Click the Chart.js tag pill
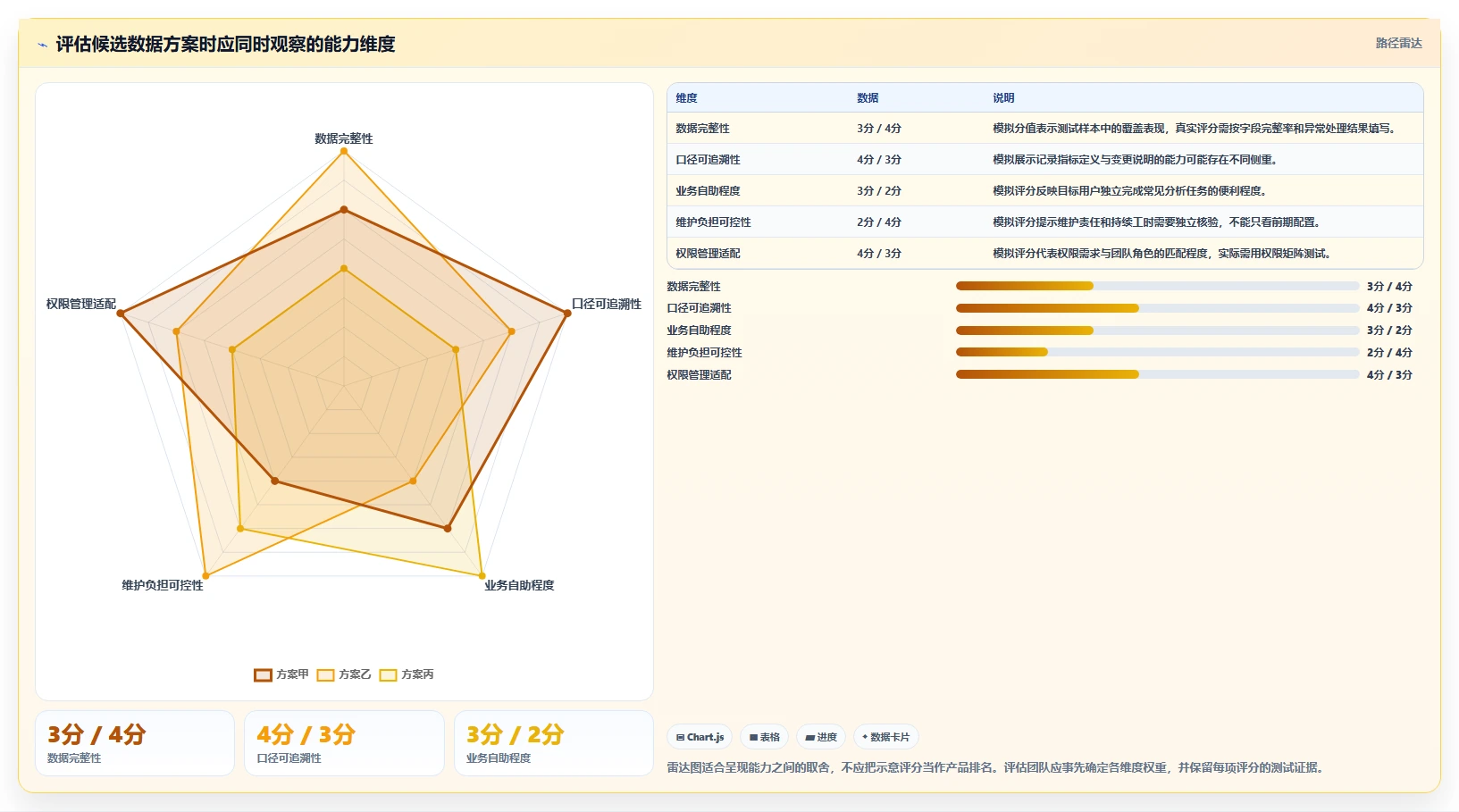 coord(700,737)
